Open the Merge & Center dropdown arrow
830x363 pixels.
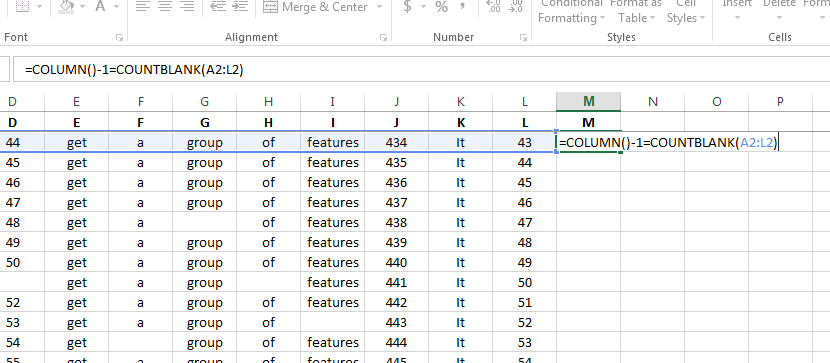379,7
